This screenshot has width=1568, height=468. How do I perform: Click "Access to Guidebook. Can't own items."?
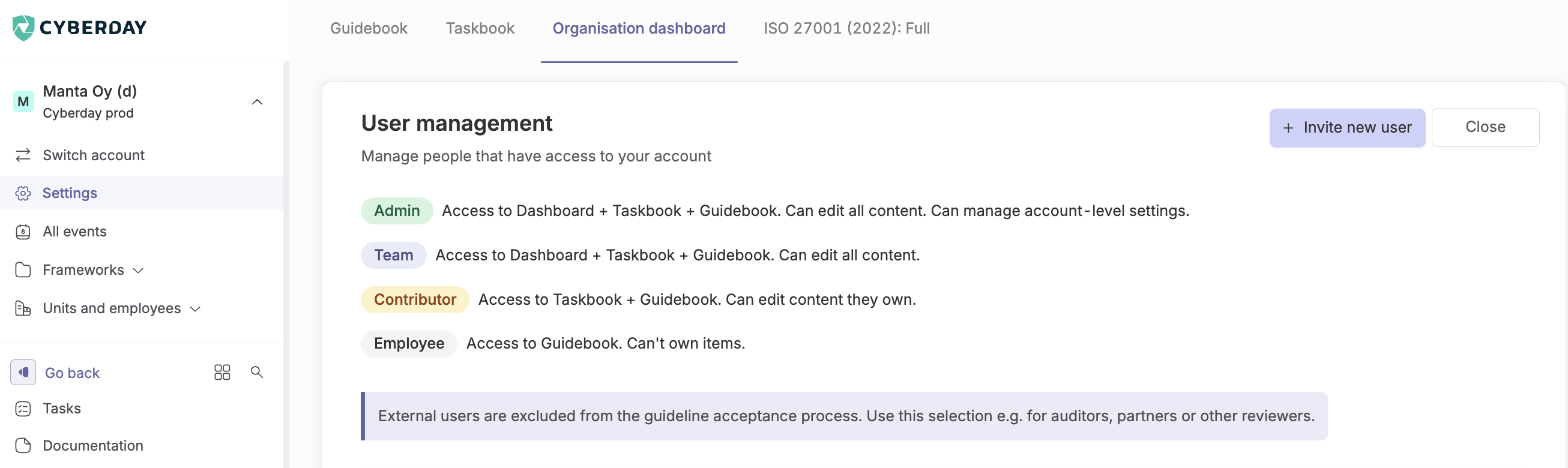tap(606, 344)
